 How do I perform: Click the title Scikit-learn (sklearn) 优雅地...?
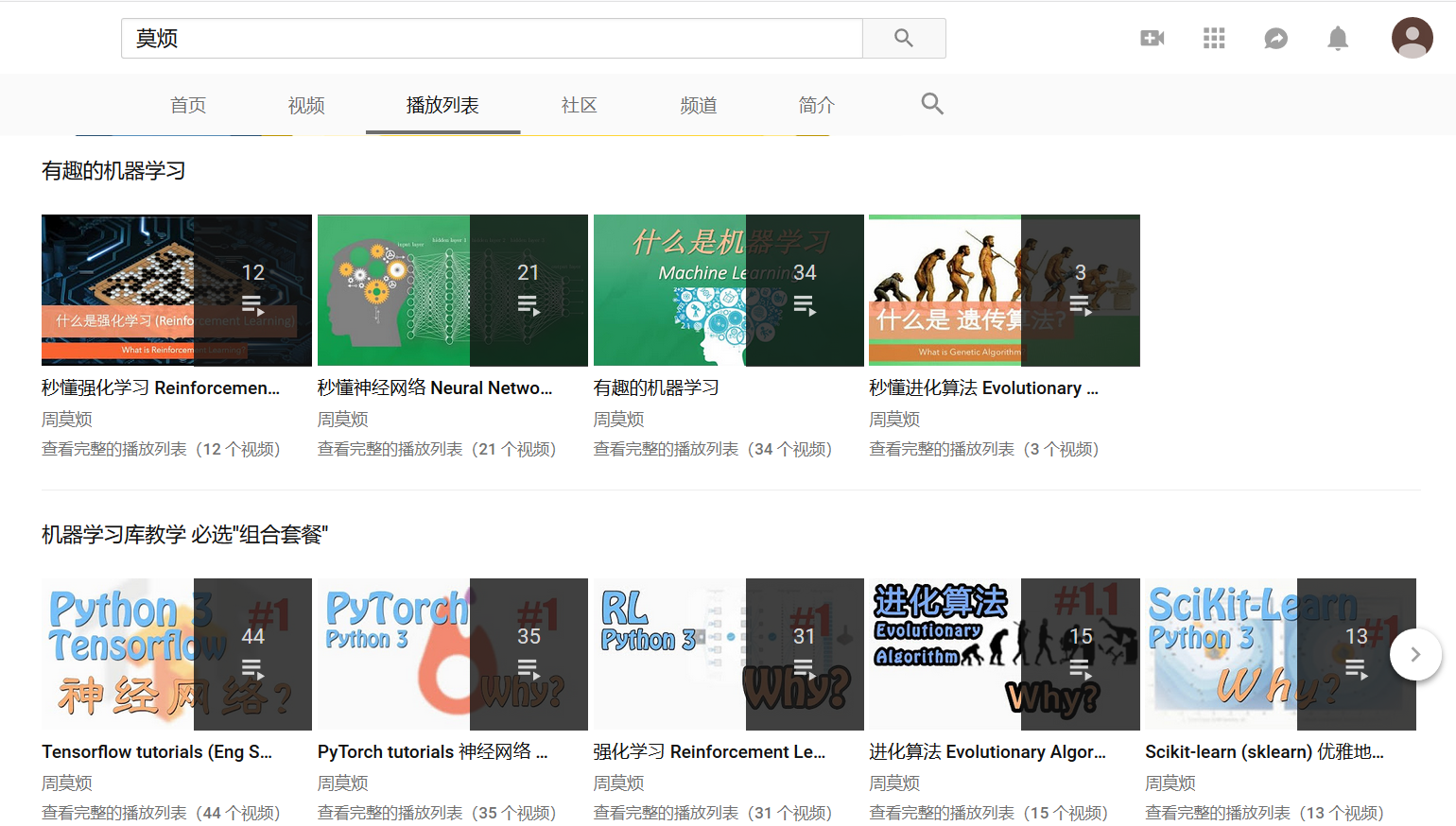click(1265, 751)
